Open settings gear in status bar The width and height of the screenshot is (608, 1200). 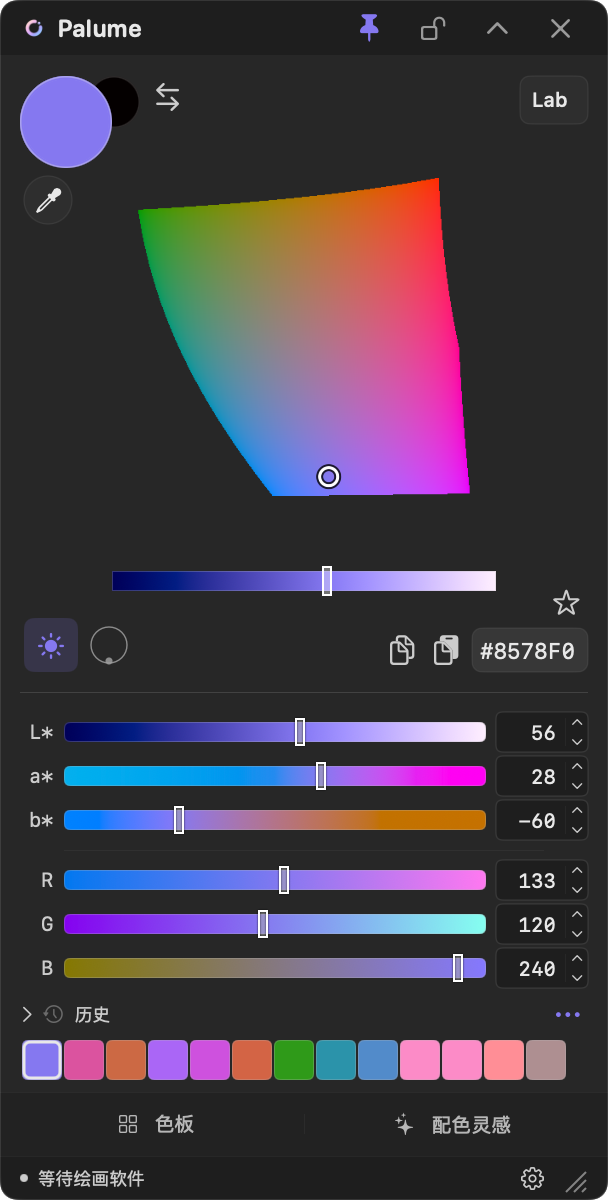(x=532, y=1178)
